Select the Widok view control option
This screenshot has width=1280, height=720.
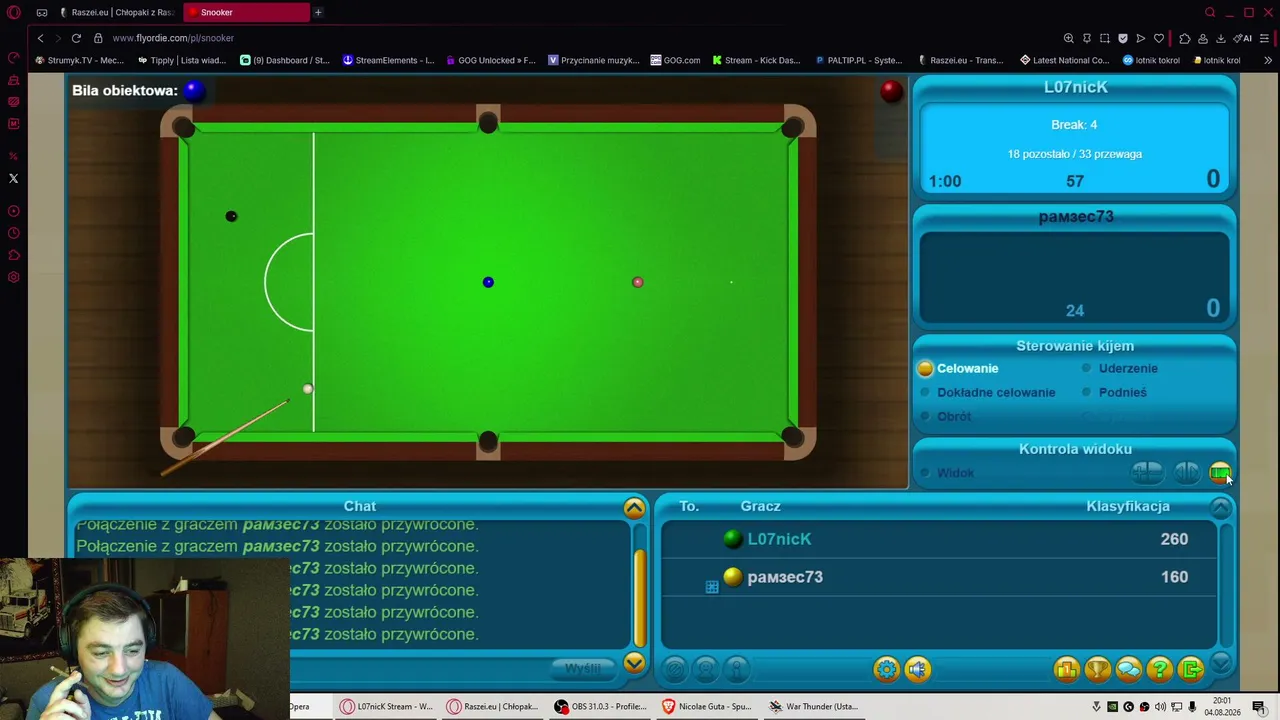click(947, 473)
